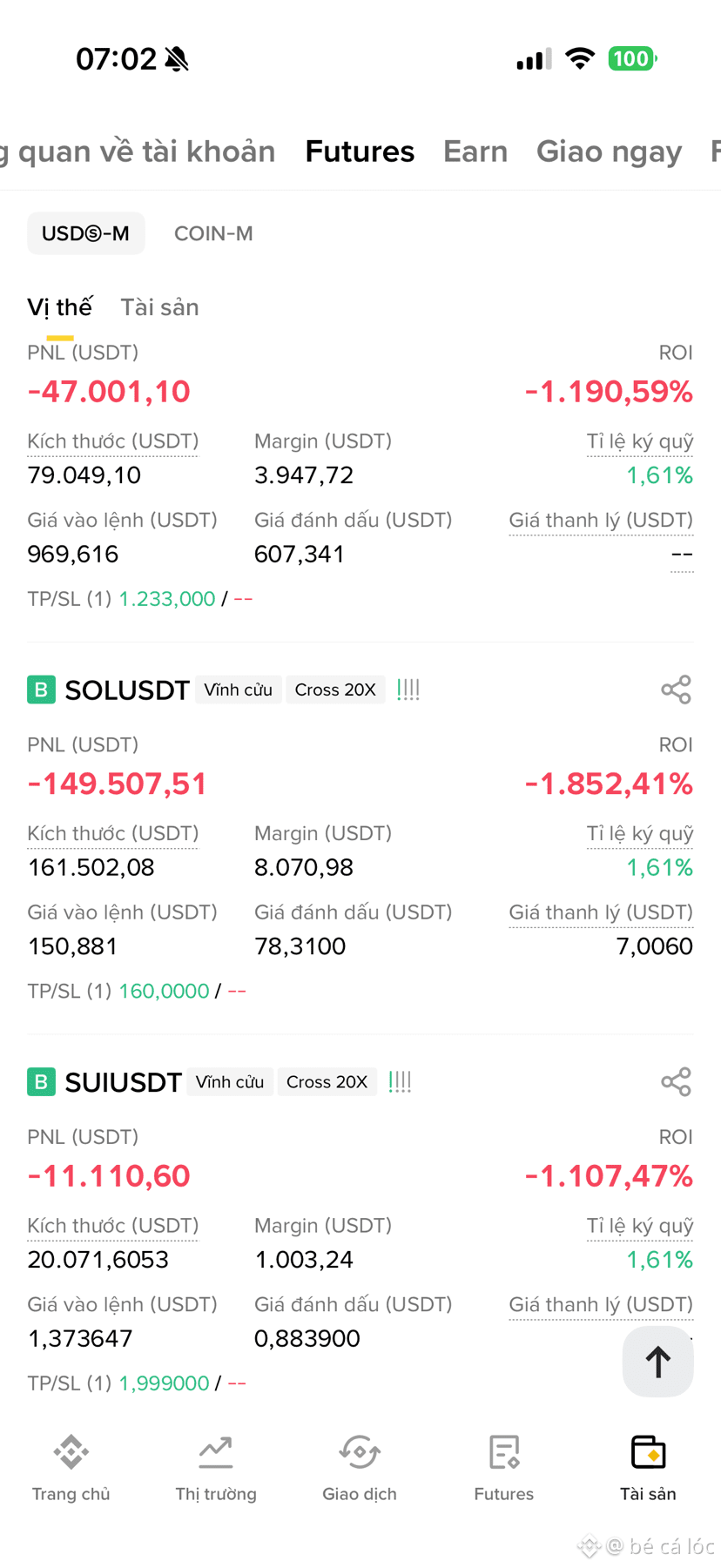721x1568 pixels.
Task: Select the USDⓈ-M toggle
Action: point(85,233)
